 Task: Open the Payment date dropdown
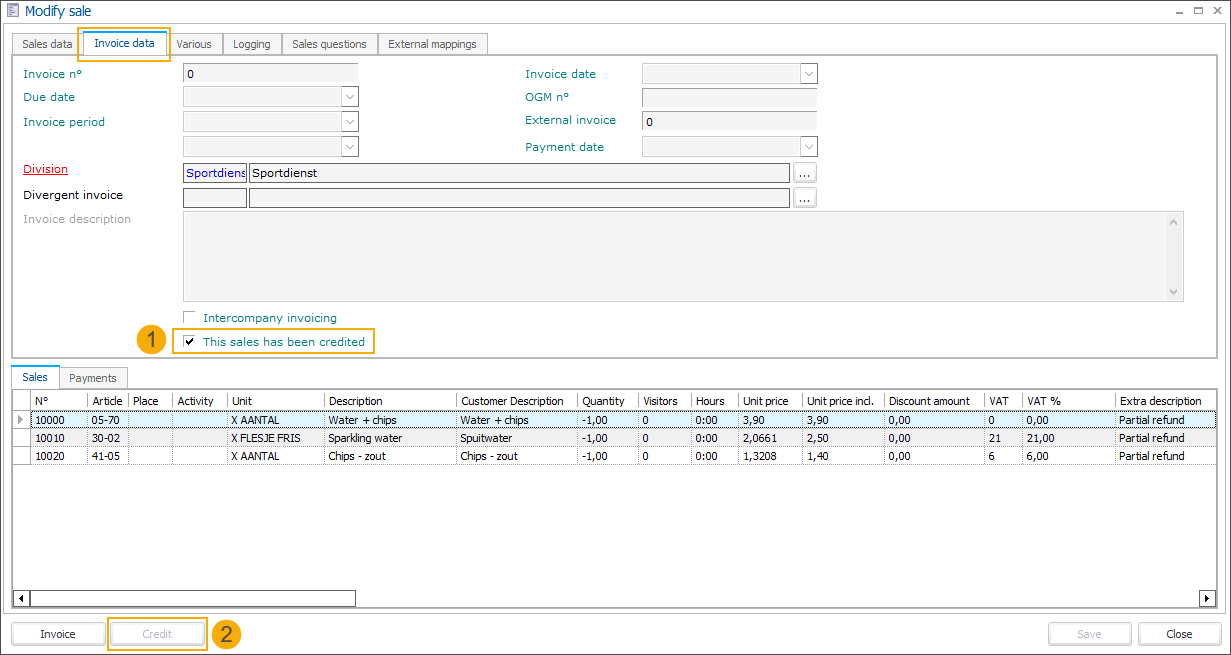(x=809, y=147)
